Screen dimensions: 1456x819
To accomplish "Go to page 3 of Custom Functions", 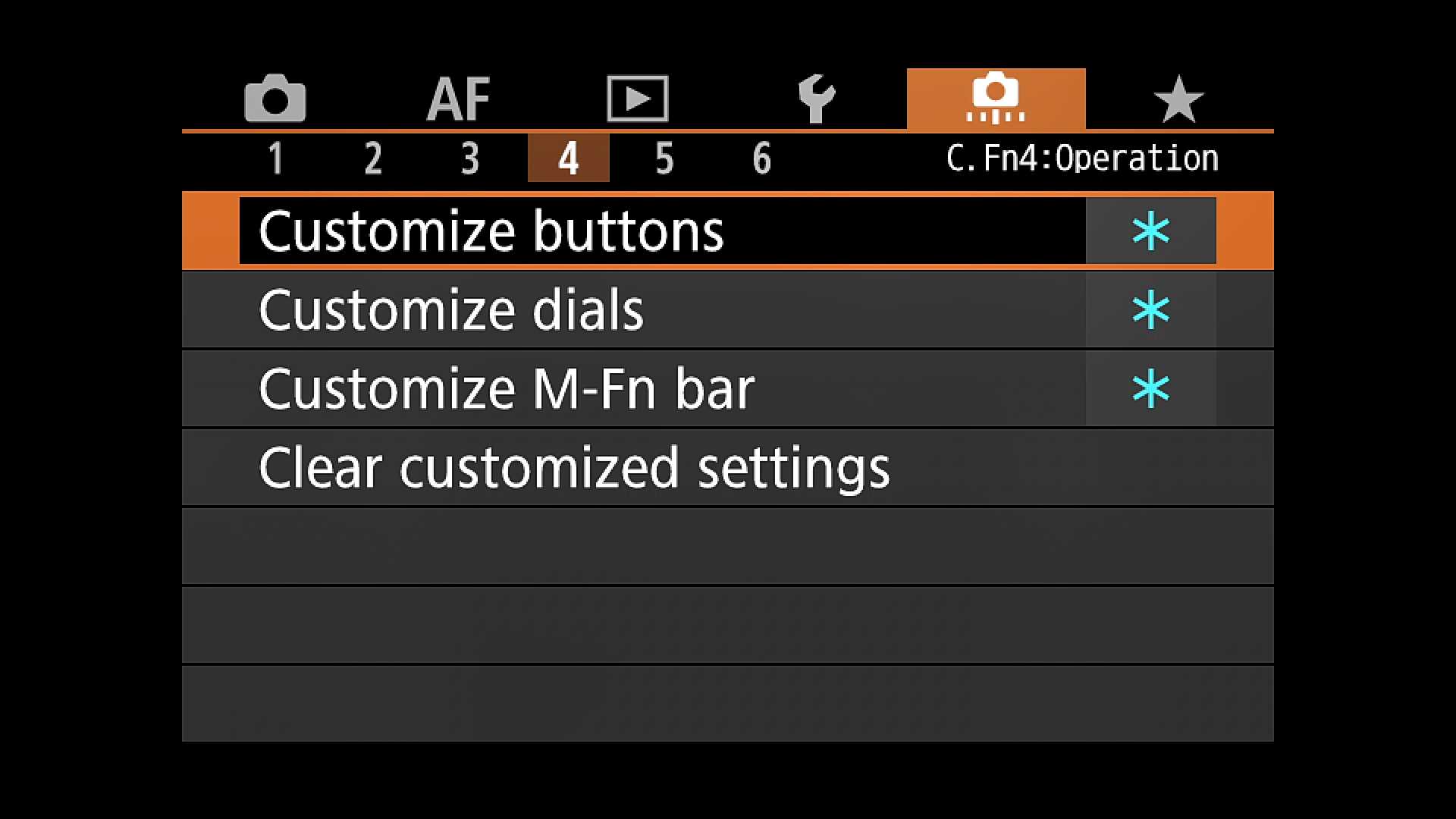I will click(470, 158).
